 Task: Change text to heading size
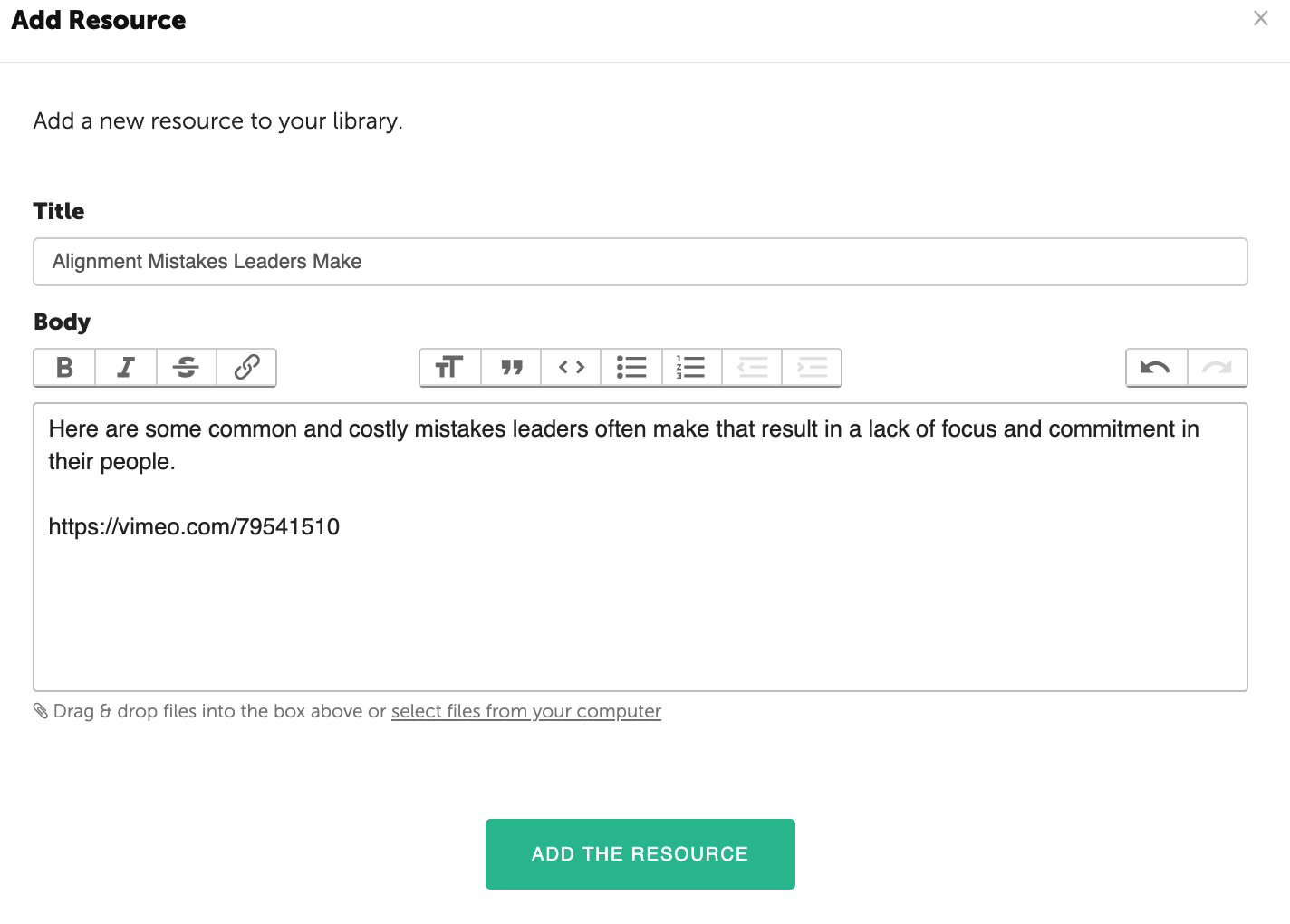pos(450,367)
